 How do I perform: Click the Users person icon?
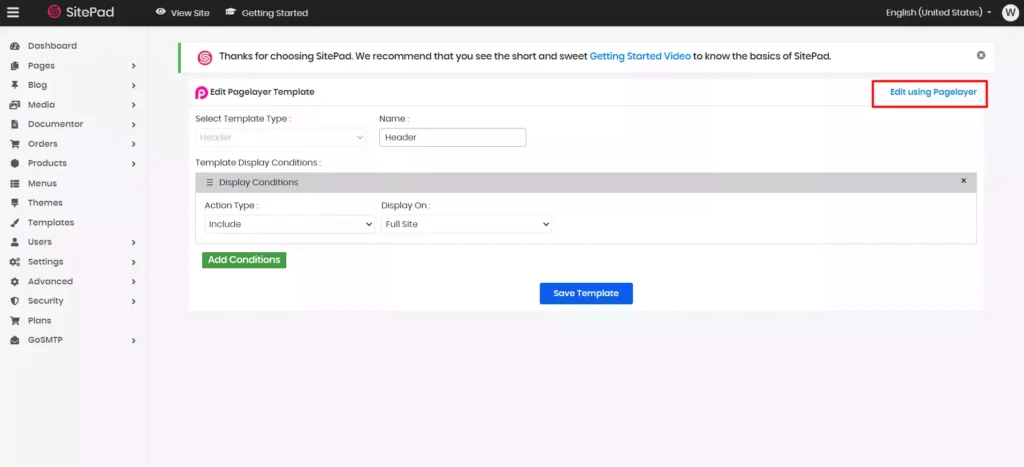pos(14,242)
